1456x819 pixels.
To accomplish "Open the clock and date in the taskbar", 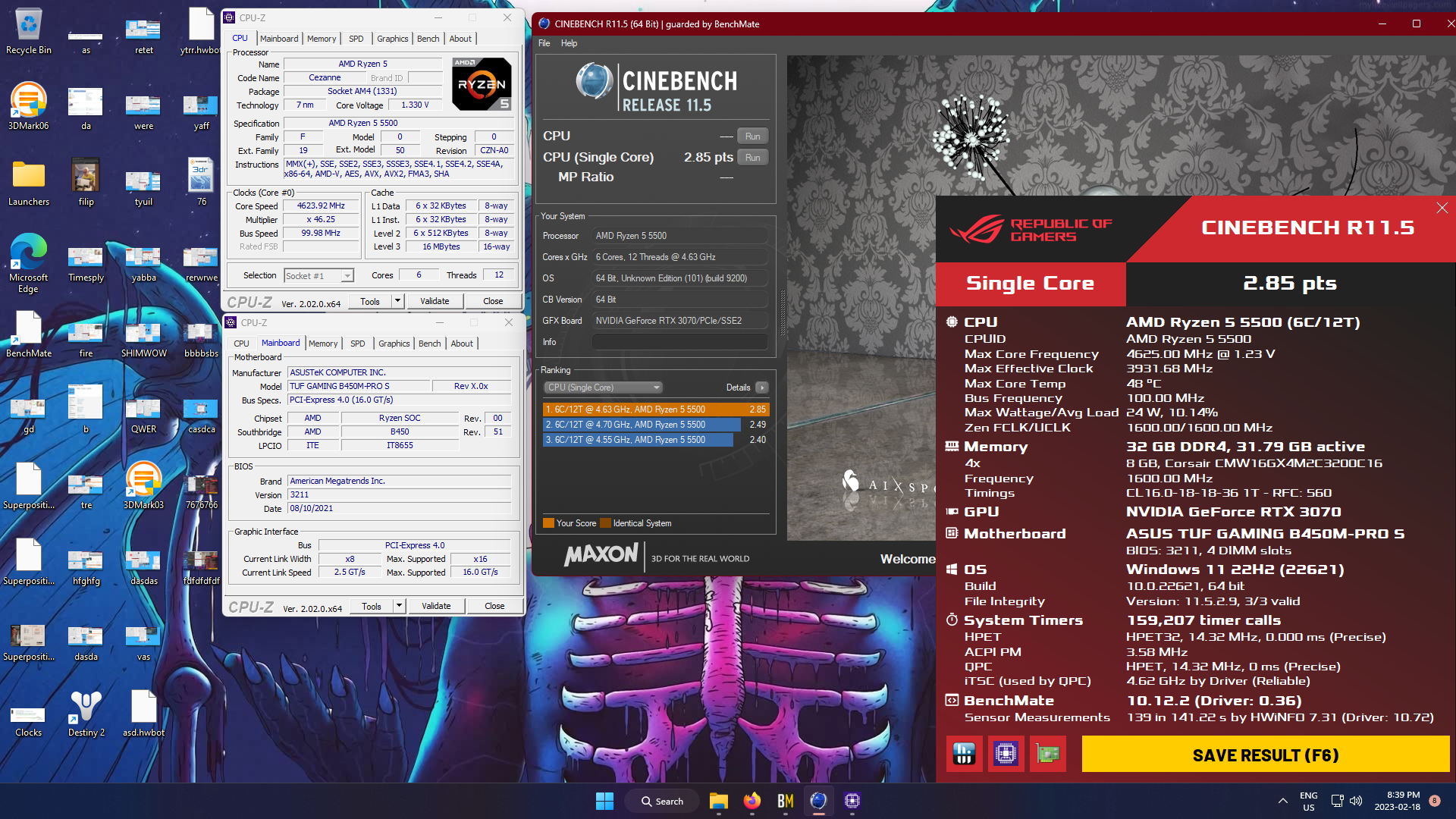I will click(x=1397, y=801).
